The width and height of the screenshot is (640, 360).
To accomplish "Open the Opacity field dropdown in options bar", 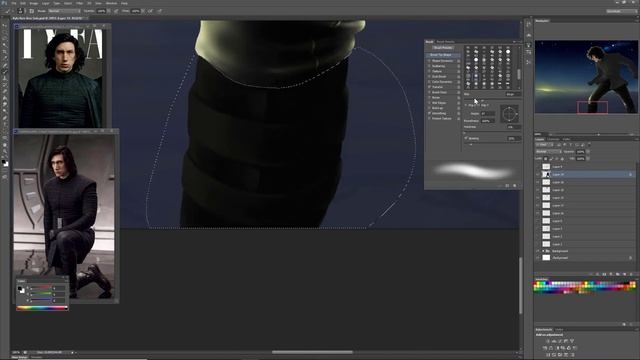I will pos(108,11).
